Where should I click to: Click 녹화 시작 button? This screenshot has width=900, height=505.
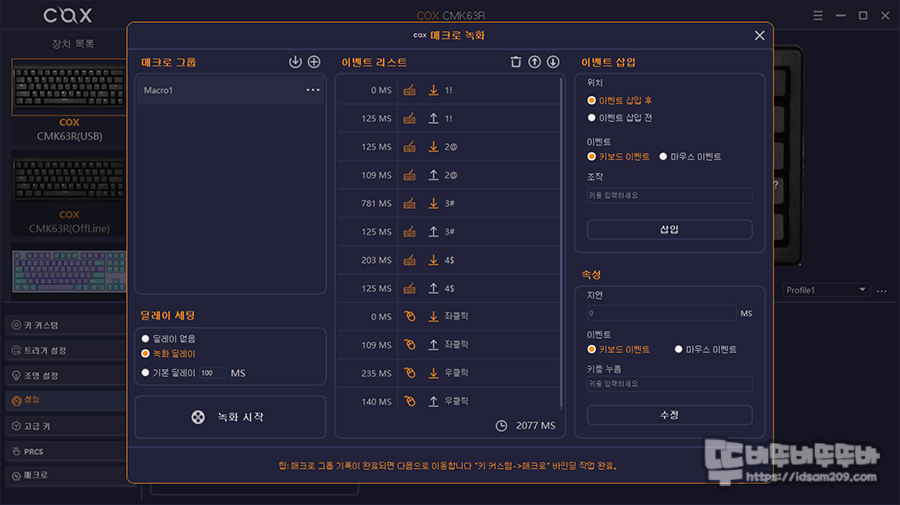pyautogui.click(x=230, y=417)
